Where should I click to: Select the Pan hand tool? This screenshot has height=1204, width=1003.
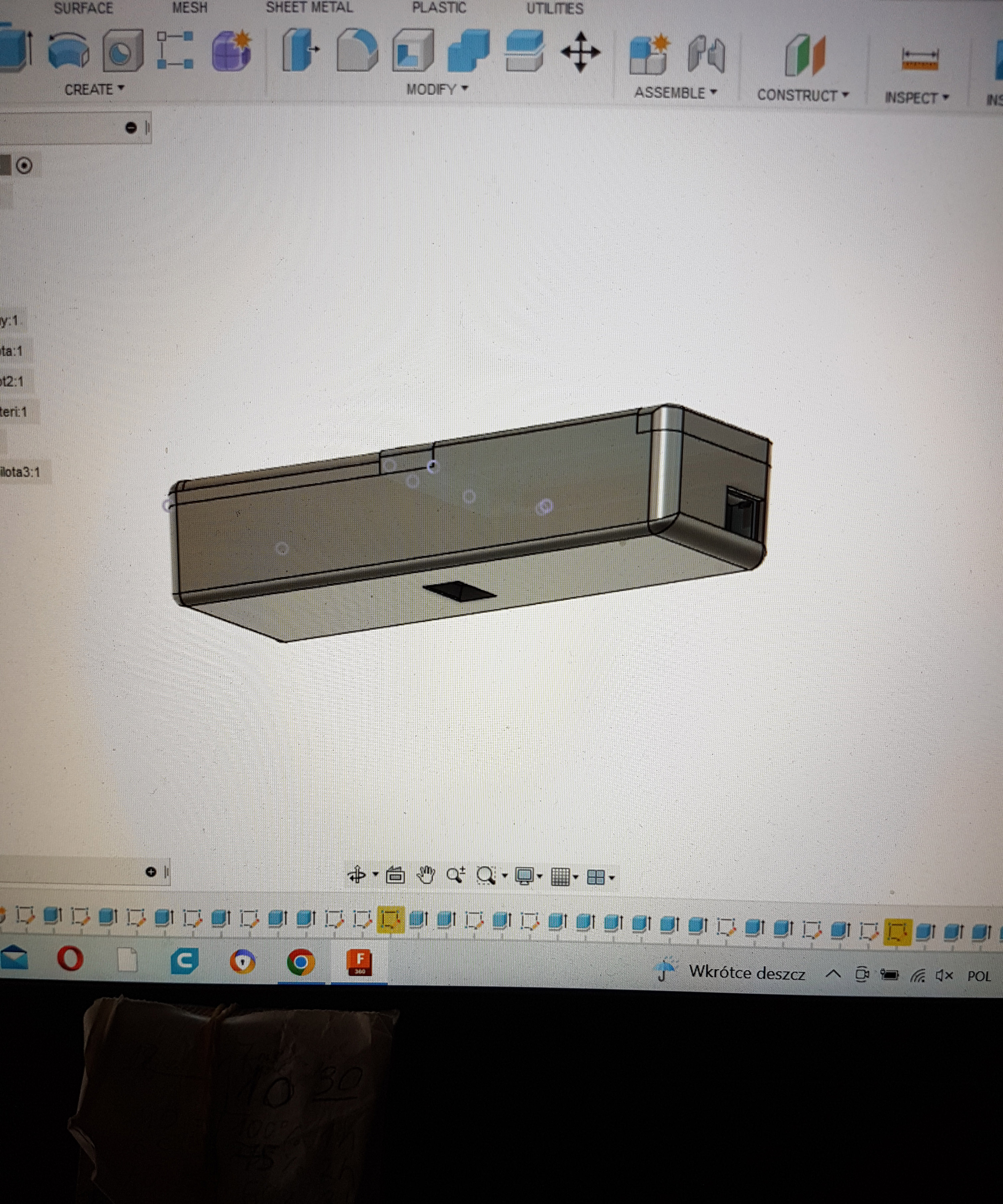[x=426, y=876]
